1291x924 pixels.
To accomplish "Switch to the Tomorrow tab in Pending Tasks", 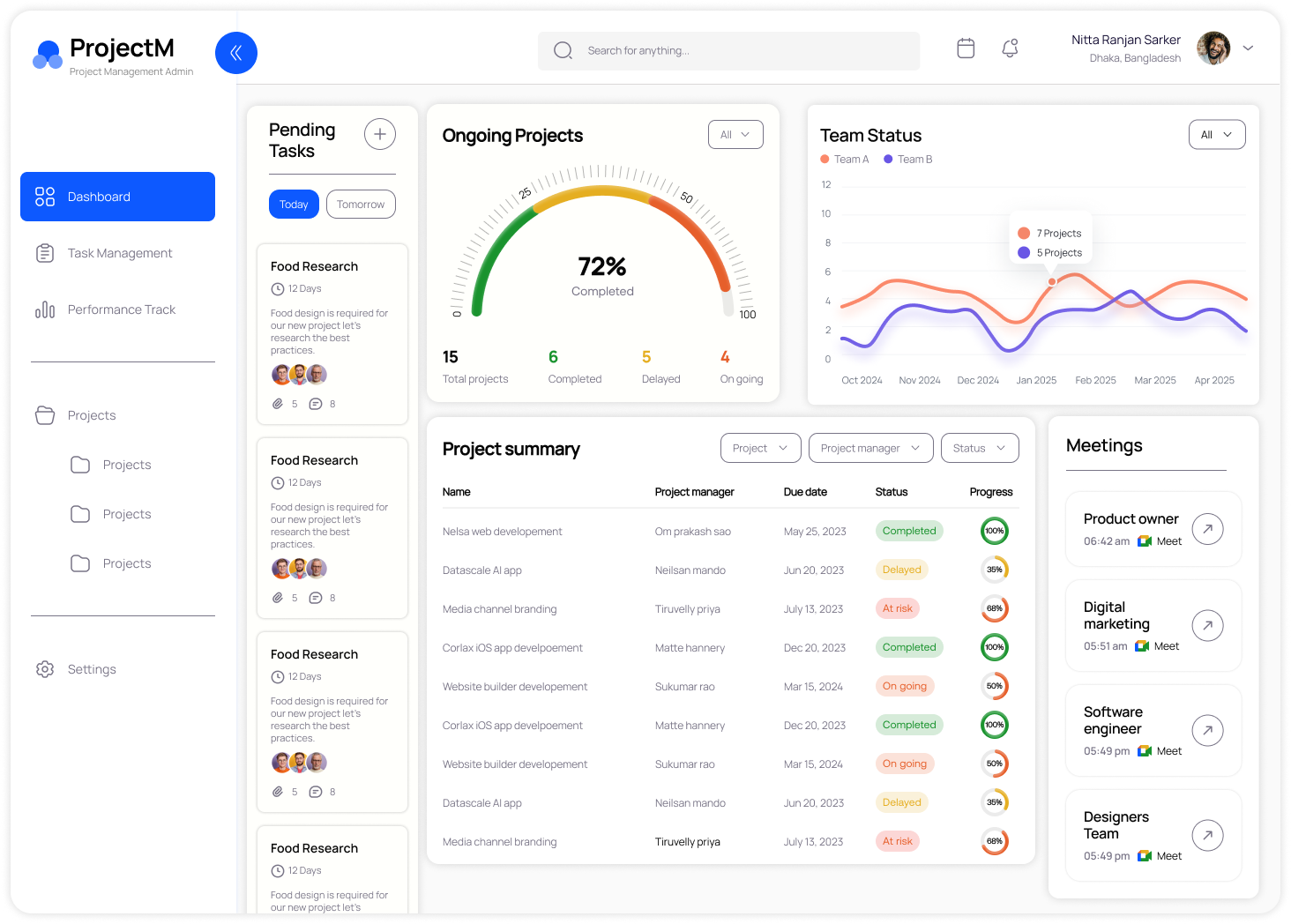I will point(361,204).
